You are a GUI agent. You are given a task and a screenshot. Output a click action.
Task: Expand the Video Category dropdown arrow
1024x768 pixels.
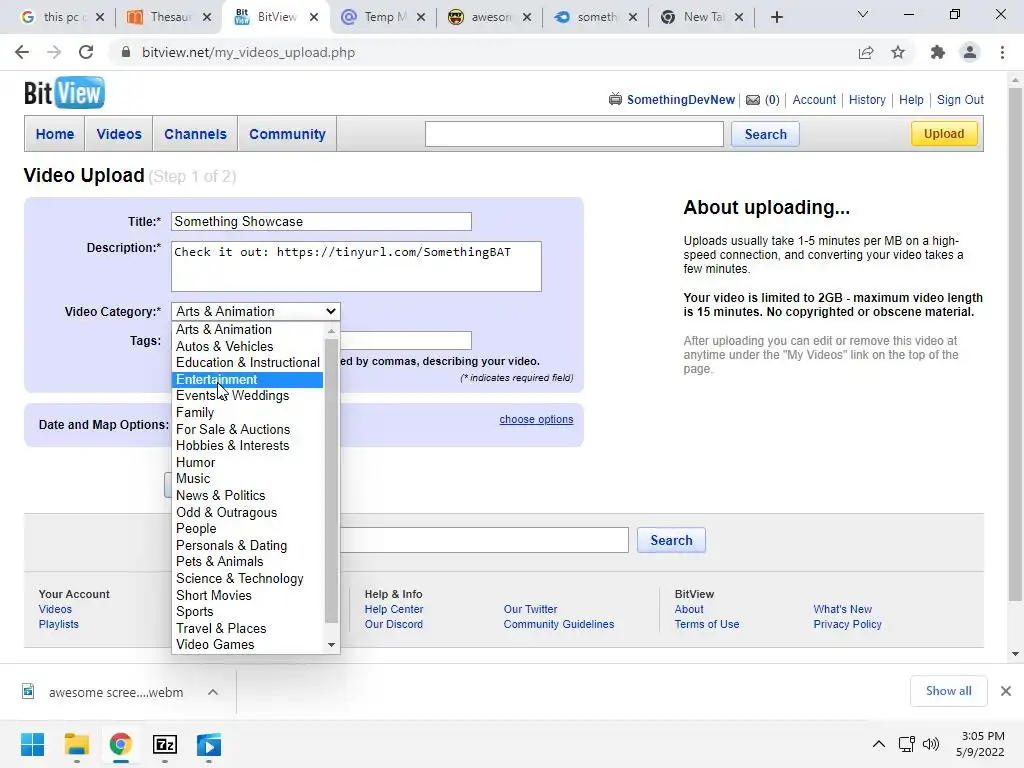330,312
